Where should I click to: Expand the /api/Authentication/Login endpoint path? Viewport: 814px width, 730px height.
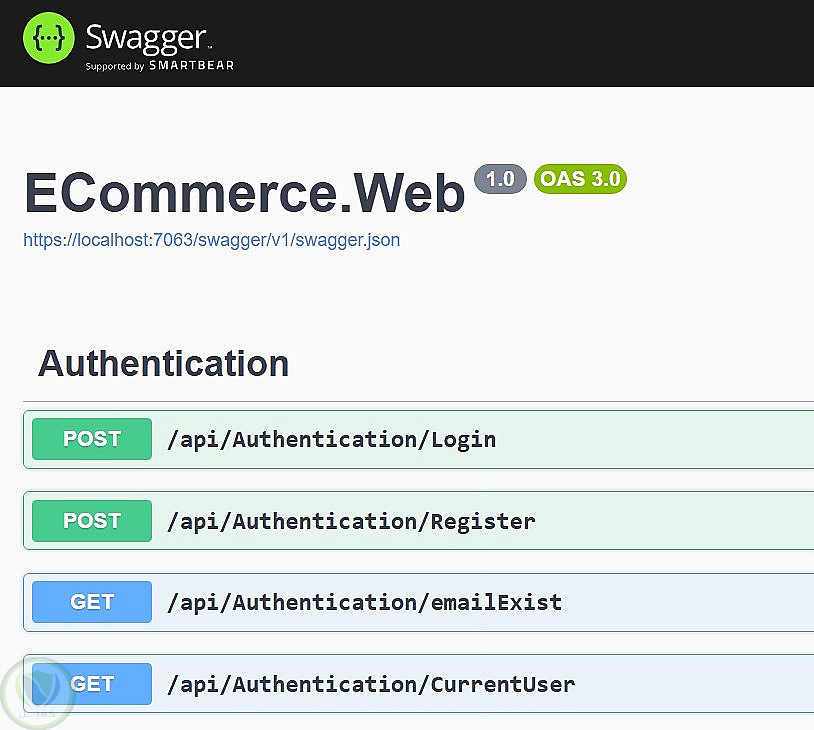click(331, 439)
